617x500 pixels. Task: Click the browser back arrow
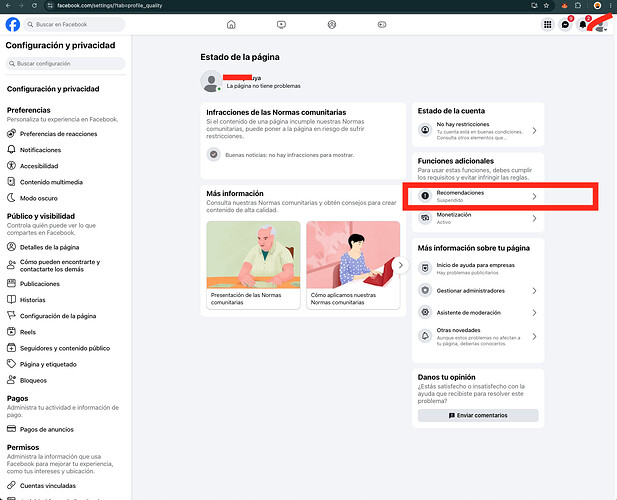coord(8,6)
